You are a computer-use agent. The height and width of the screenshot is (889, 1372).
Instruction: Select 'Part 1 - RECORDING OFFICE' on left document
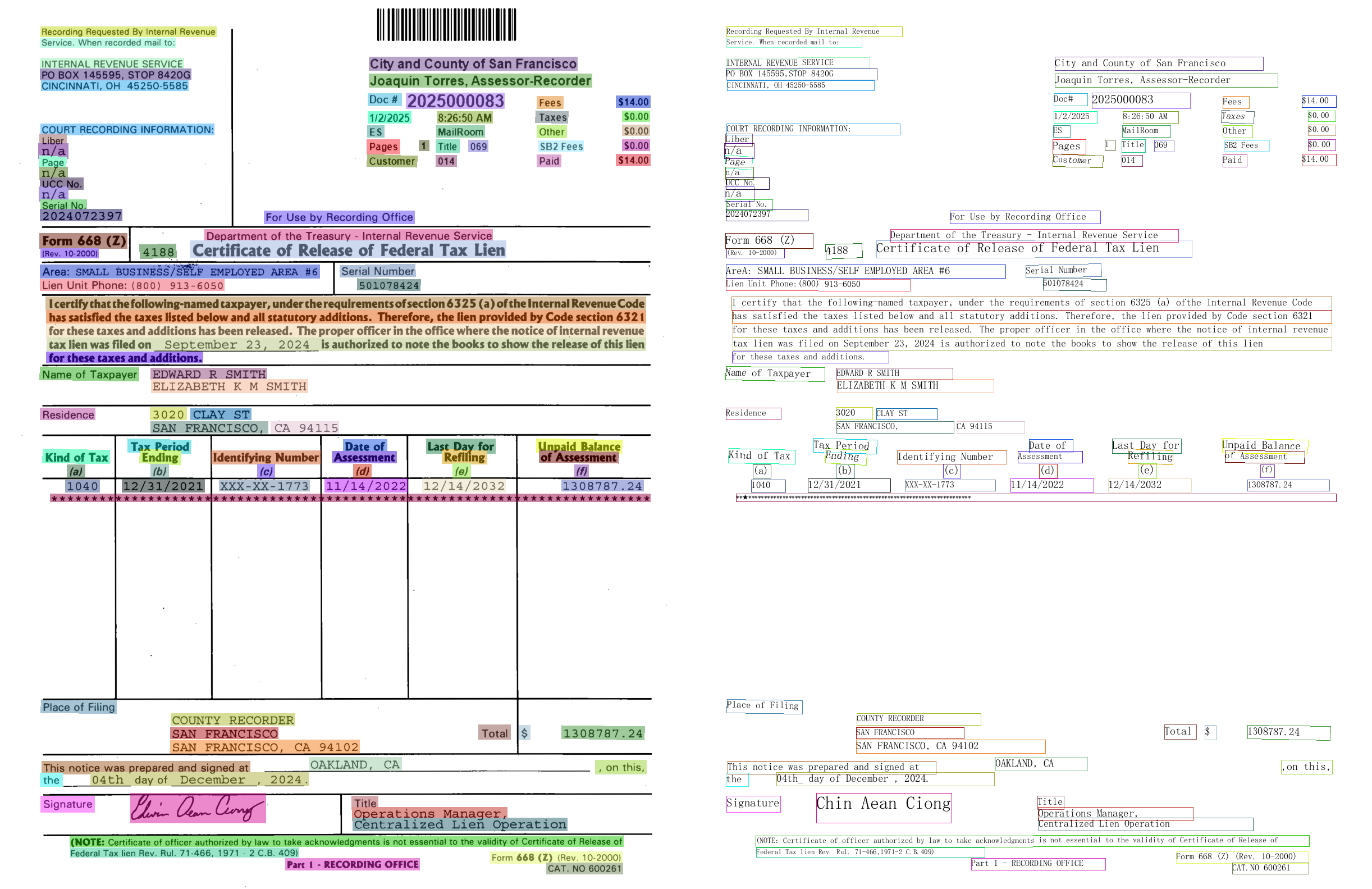coord(352,864)
